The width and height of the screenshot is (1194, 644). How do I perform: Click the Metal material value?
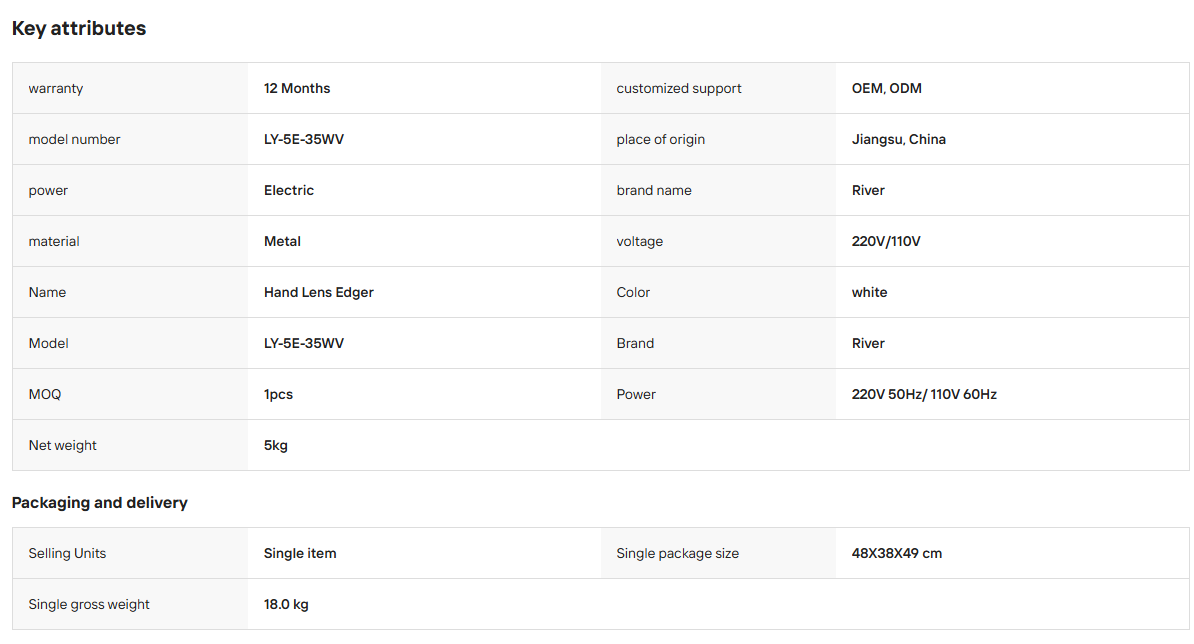[x=282, y=241]
